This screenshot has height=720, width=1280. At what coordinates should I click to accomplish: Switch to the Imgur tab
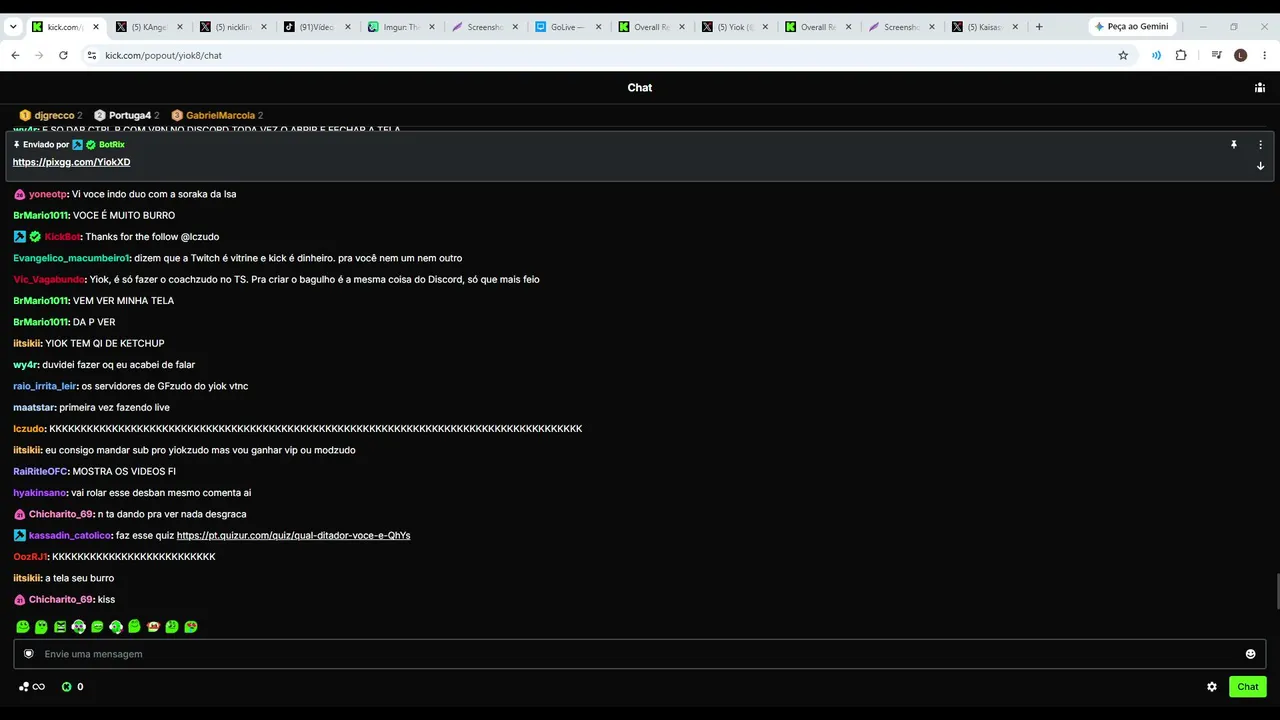click(401, 27)
